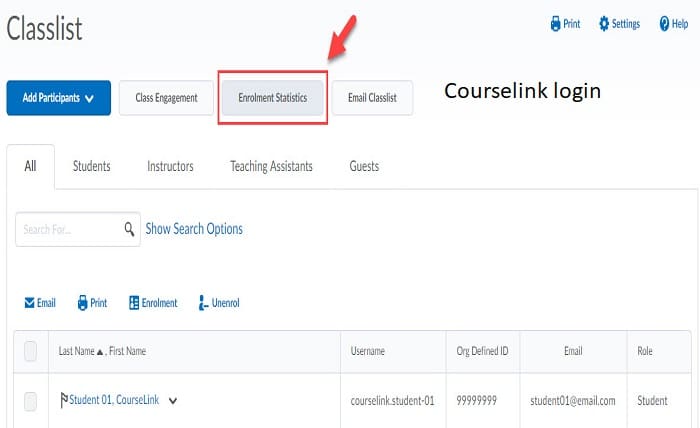Click the Class Engagement button
The width and height of the screenshot is (700, 428).
[x=166, y=98]
